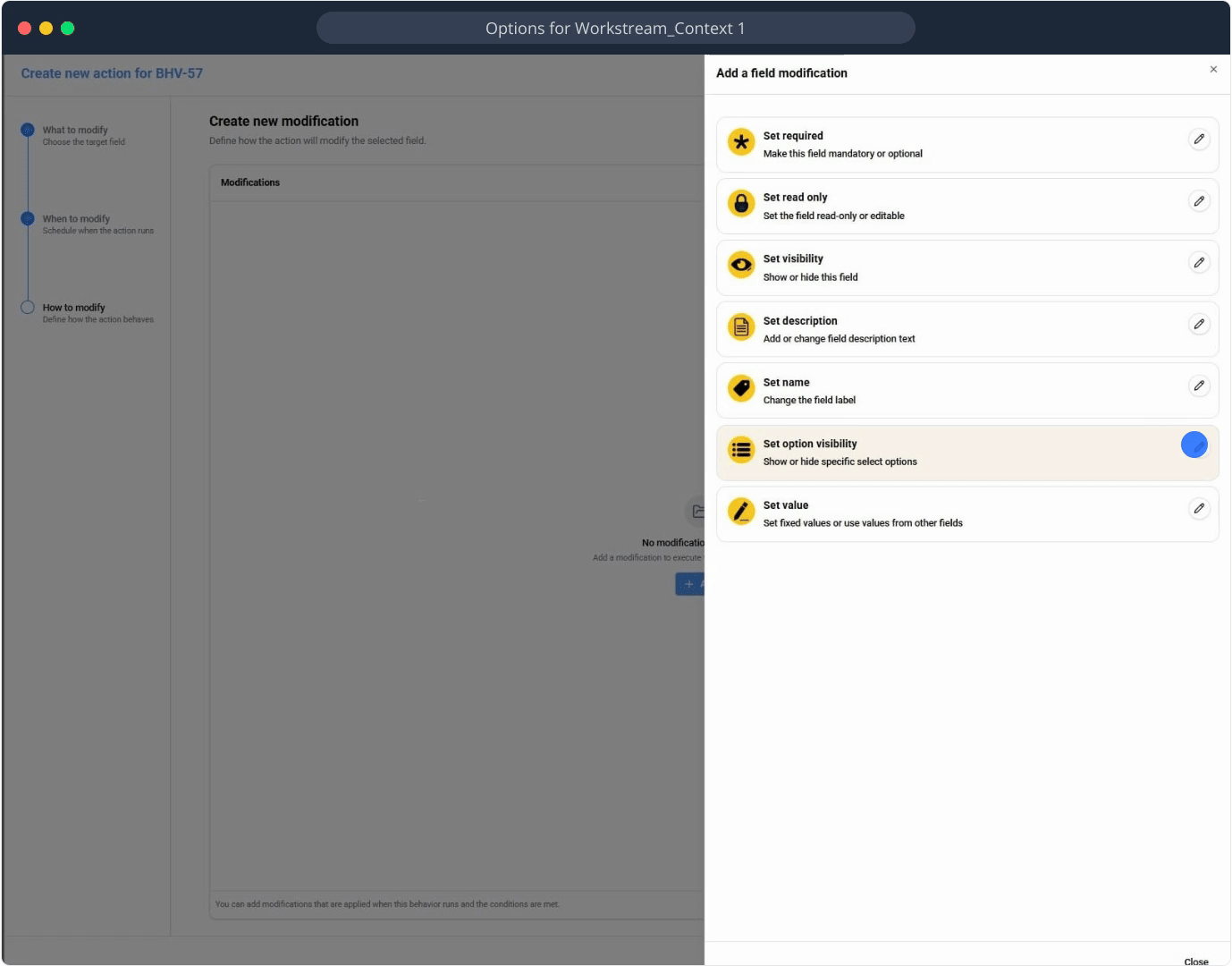Edit the Set visibility modification
Viewport: 1232px width, 966px height.
(x=1199, y=263)
